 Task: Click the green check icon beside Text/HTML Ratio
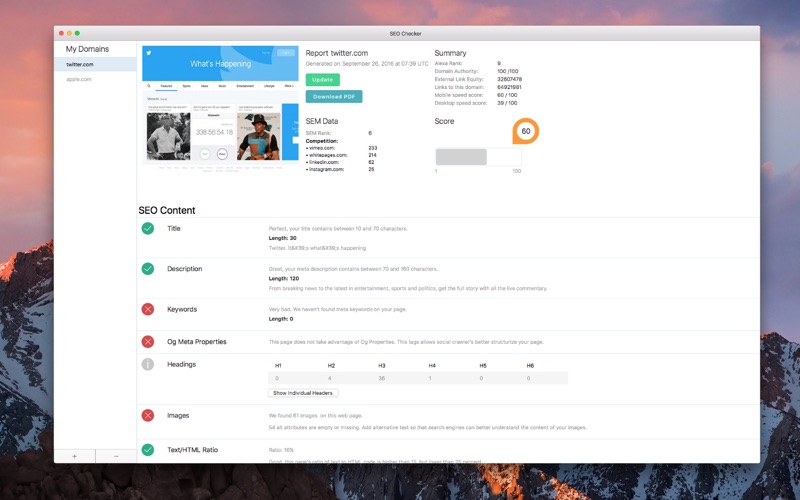pyautogui.click(x=148, y=450)
